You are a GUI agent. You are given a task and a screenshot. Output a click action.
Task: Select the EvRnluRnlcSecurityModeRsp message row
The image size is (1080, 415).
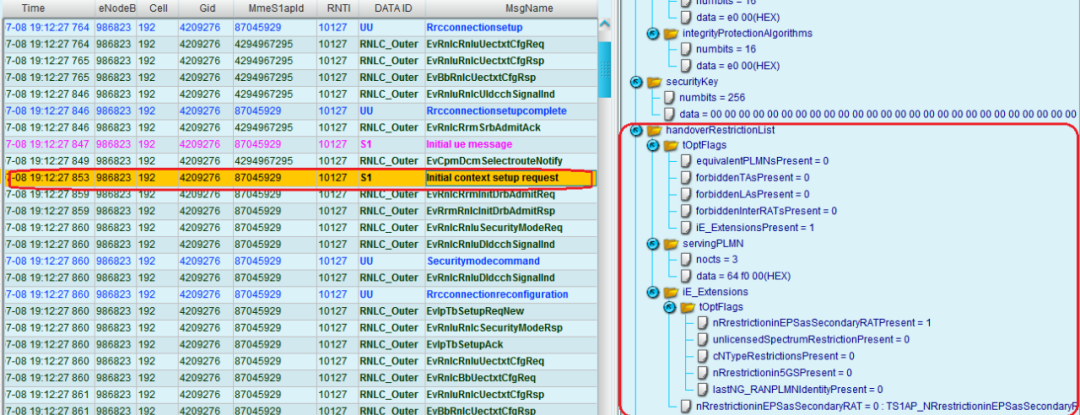300,328
